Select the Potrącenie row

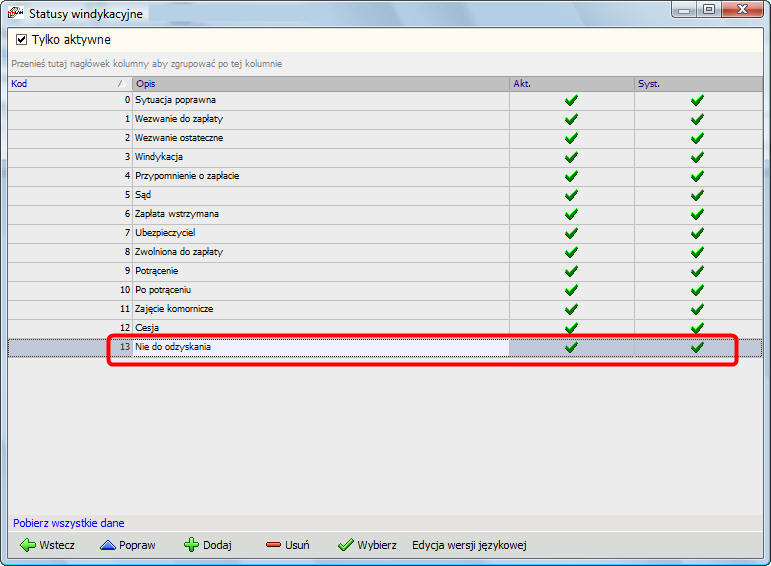pyautogui.click(x=385, y=271)
